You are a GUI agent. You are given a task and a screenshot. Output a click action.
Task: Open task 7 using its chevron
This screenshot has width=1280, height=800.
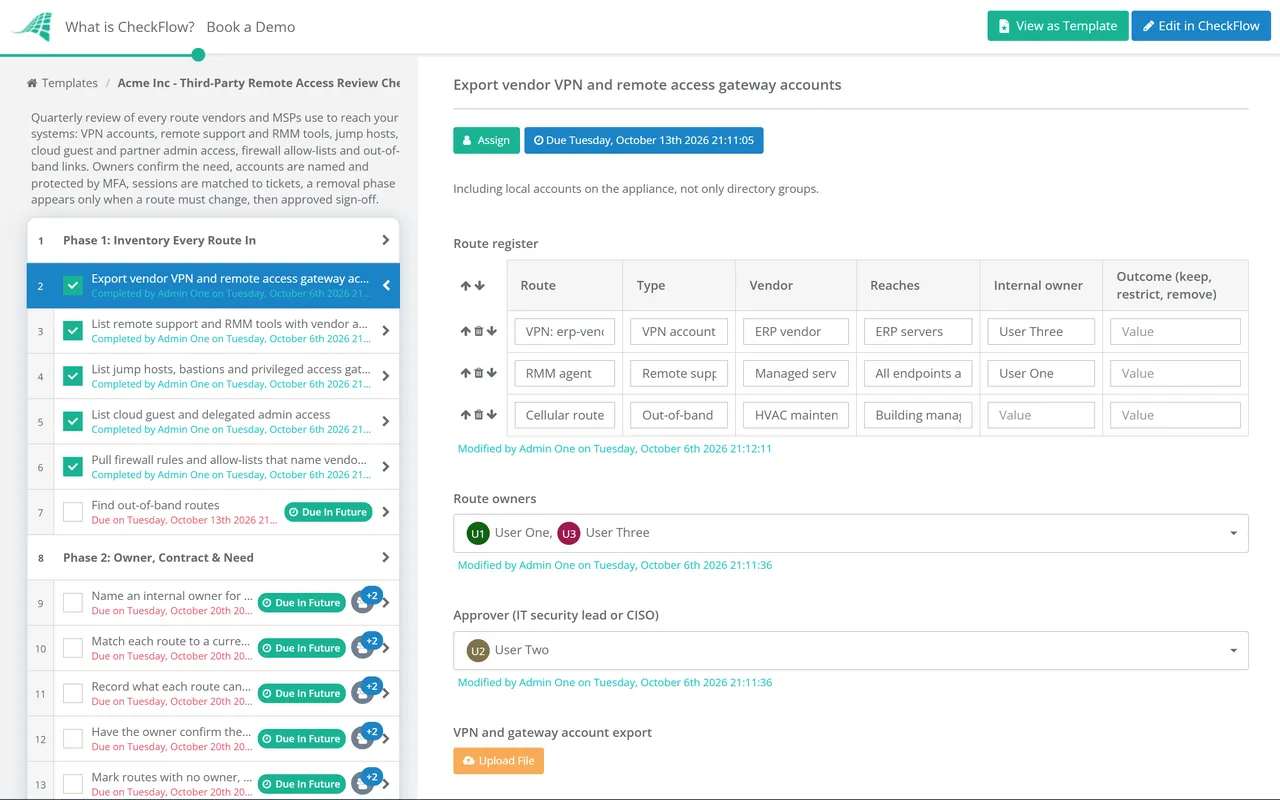tap(386, 512)
